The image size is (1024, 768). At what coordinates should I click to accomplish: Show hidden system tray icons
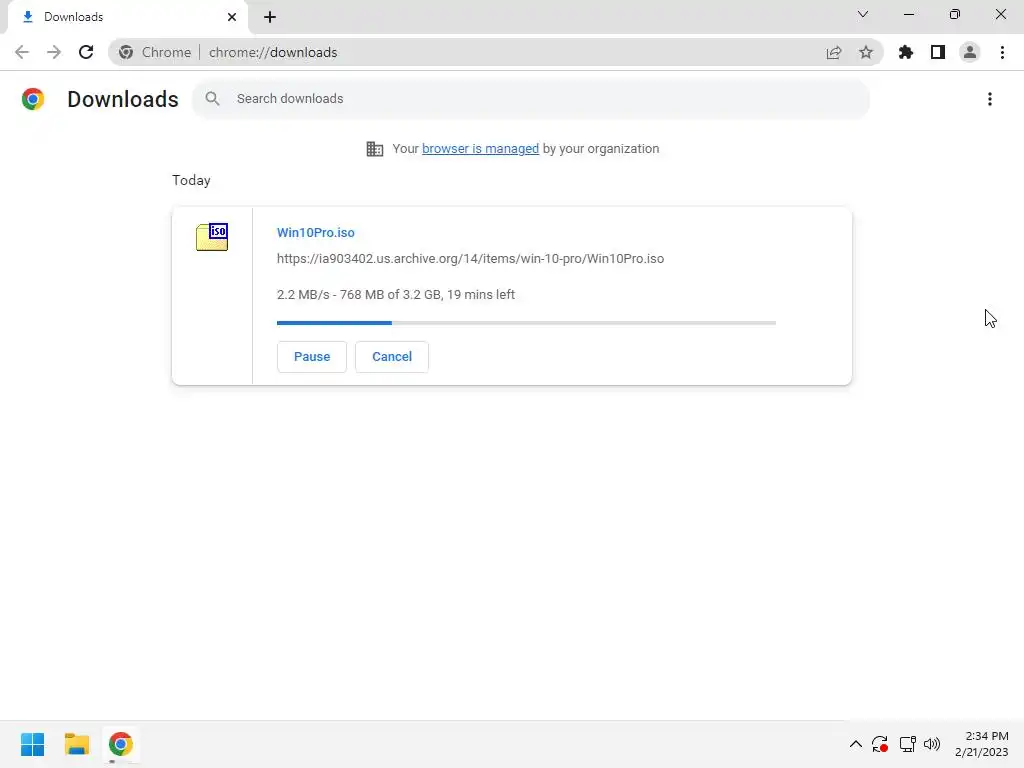coord(856,744)
